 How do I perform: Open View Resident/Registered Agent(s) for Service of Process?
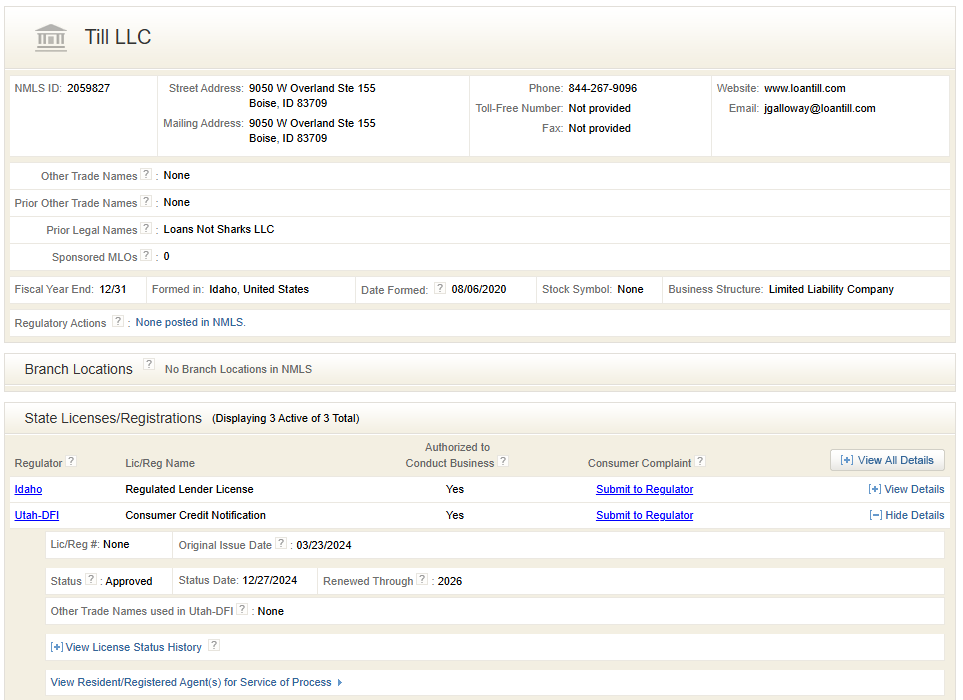[x=197, y=682]
